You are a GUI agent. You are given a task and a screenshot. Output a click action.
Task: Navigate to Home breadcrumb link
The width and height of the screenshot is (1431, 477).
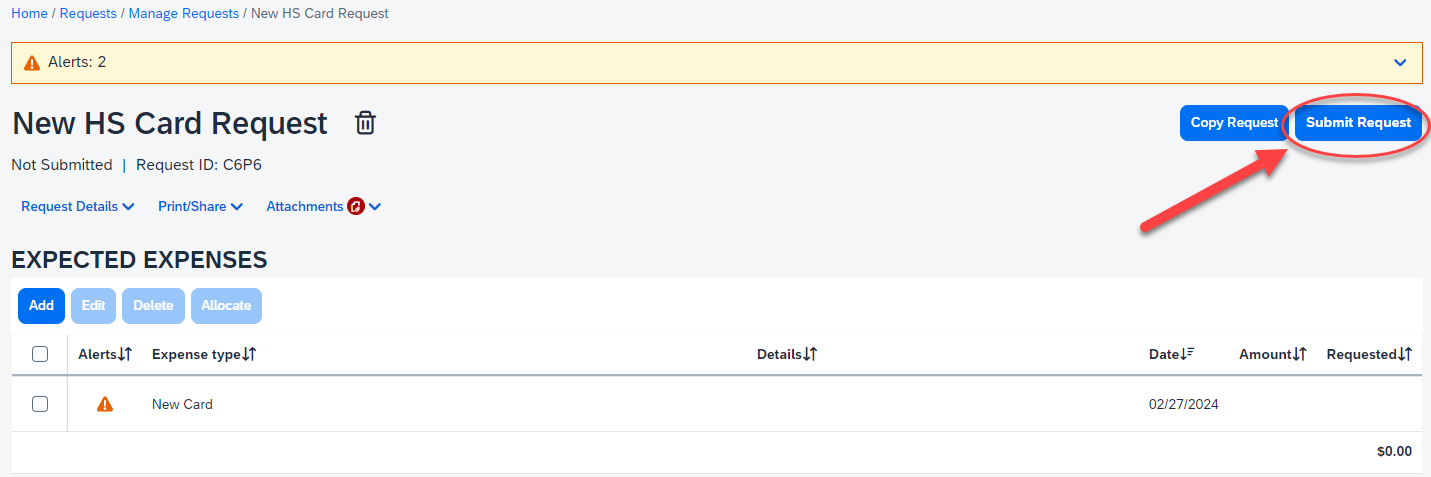tap(29, 13)
